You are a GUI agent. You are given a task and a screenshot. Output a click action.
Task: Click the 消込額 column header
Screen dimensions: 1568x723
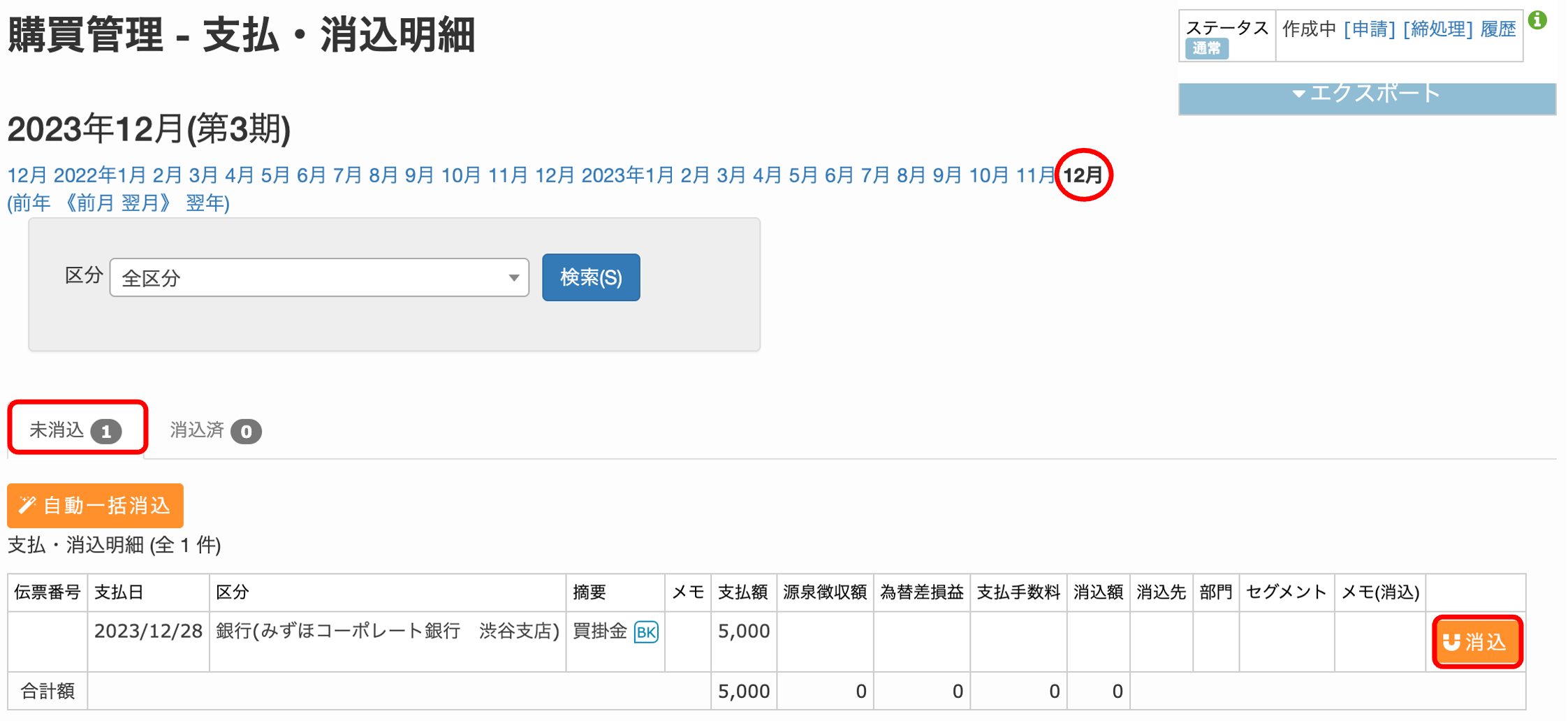(x=1098, y=592)
